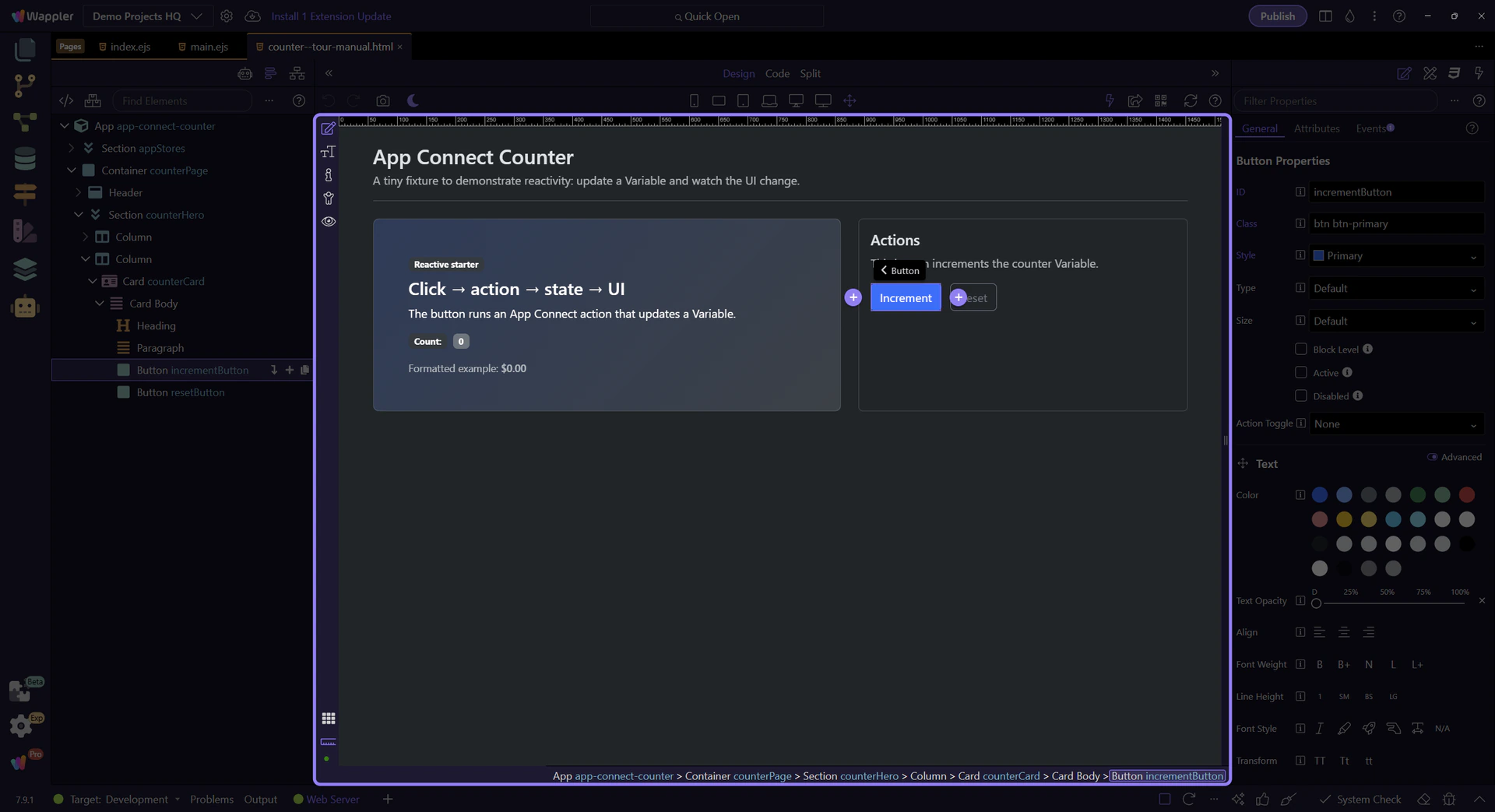Click the Install 1 Extension Update link

coord(331,16)
